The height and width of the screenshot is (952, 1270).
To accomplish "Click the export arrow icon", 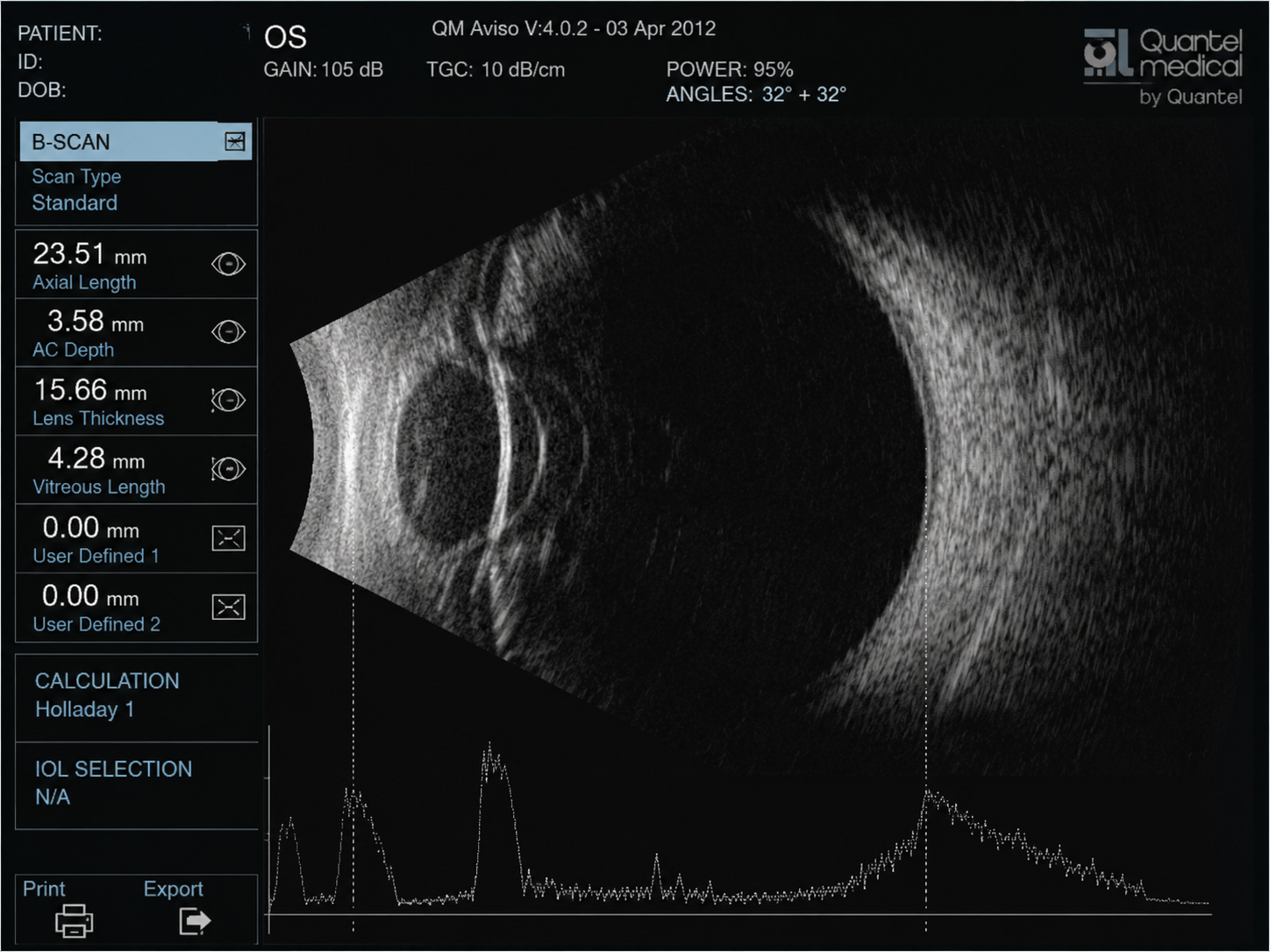I will (195, 920).
